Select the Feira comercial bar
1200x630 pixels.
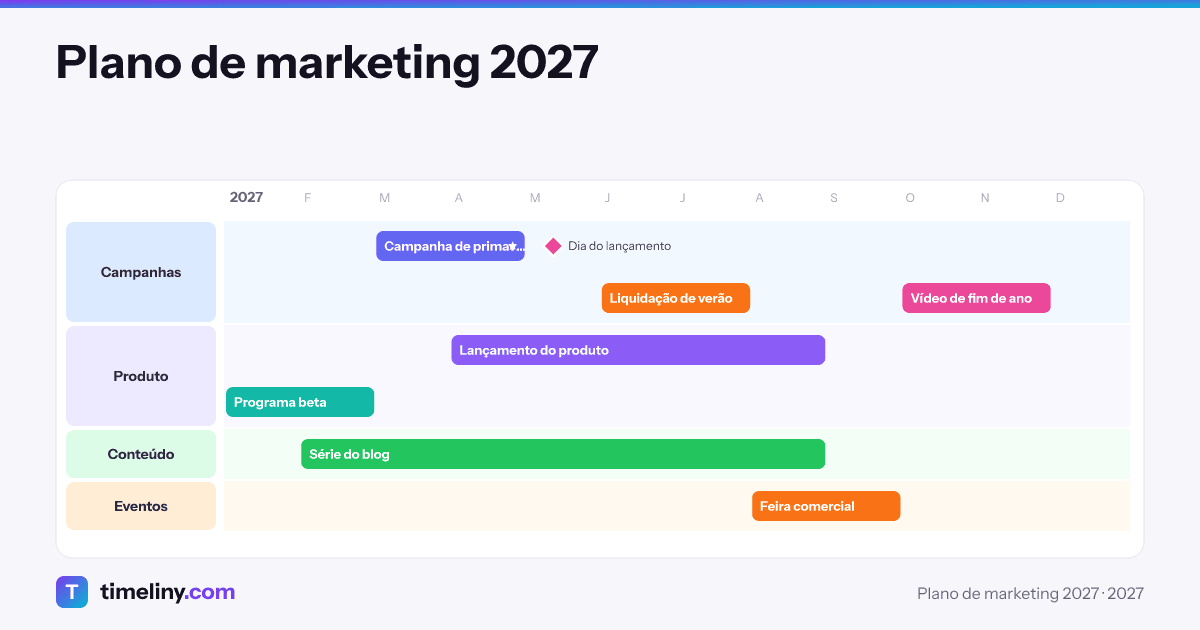point(826,506)
